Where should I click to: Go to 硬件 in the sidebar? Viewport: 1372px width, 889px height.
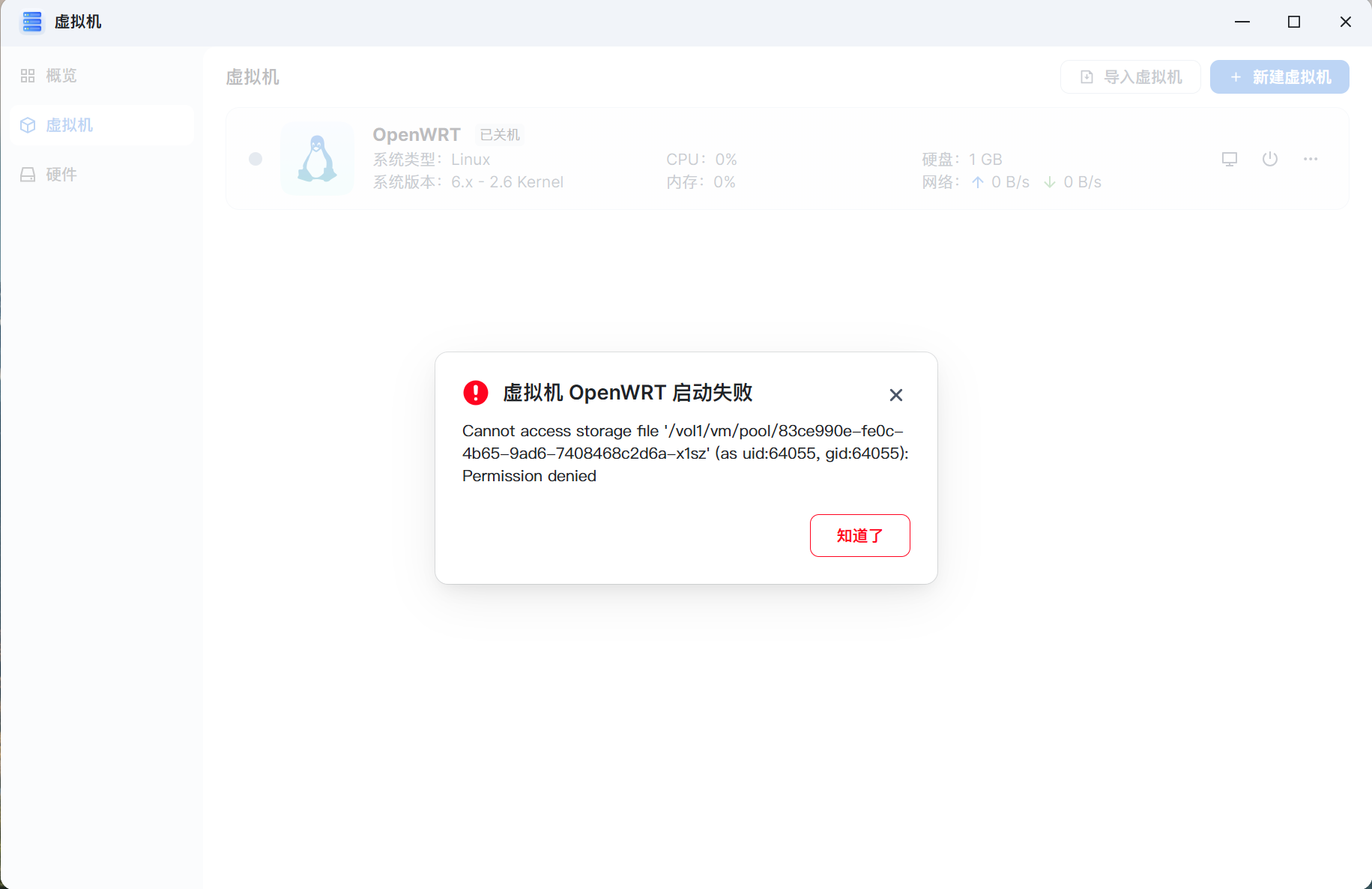(x=103, y=175)
